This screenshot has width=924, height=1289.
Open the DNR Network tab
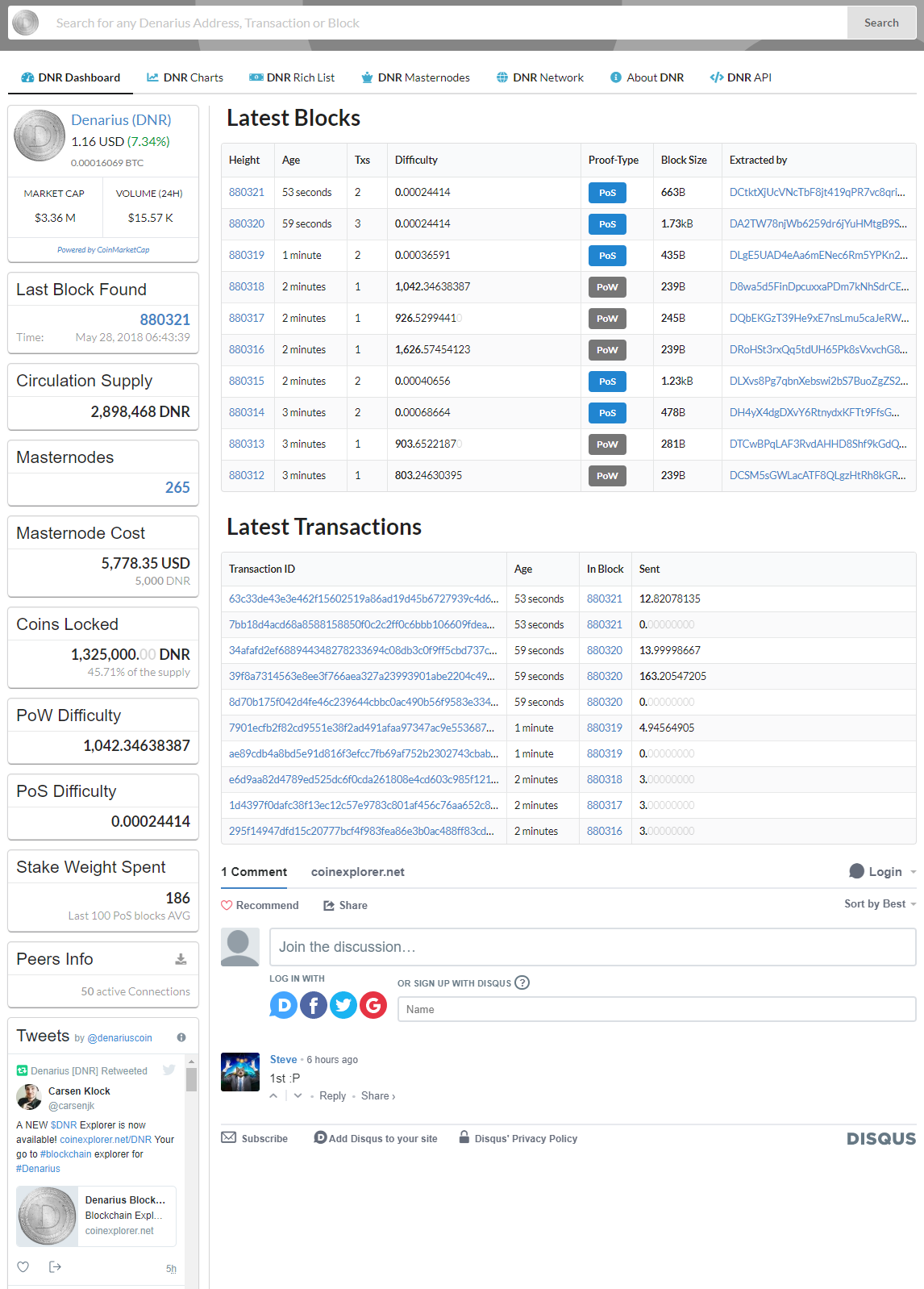point(539,77)
